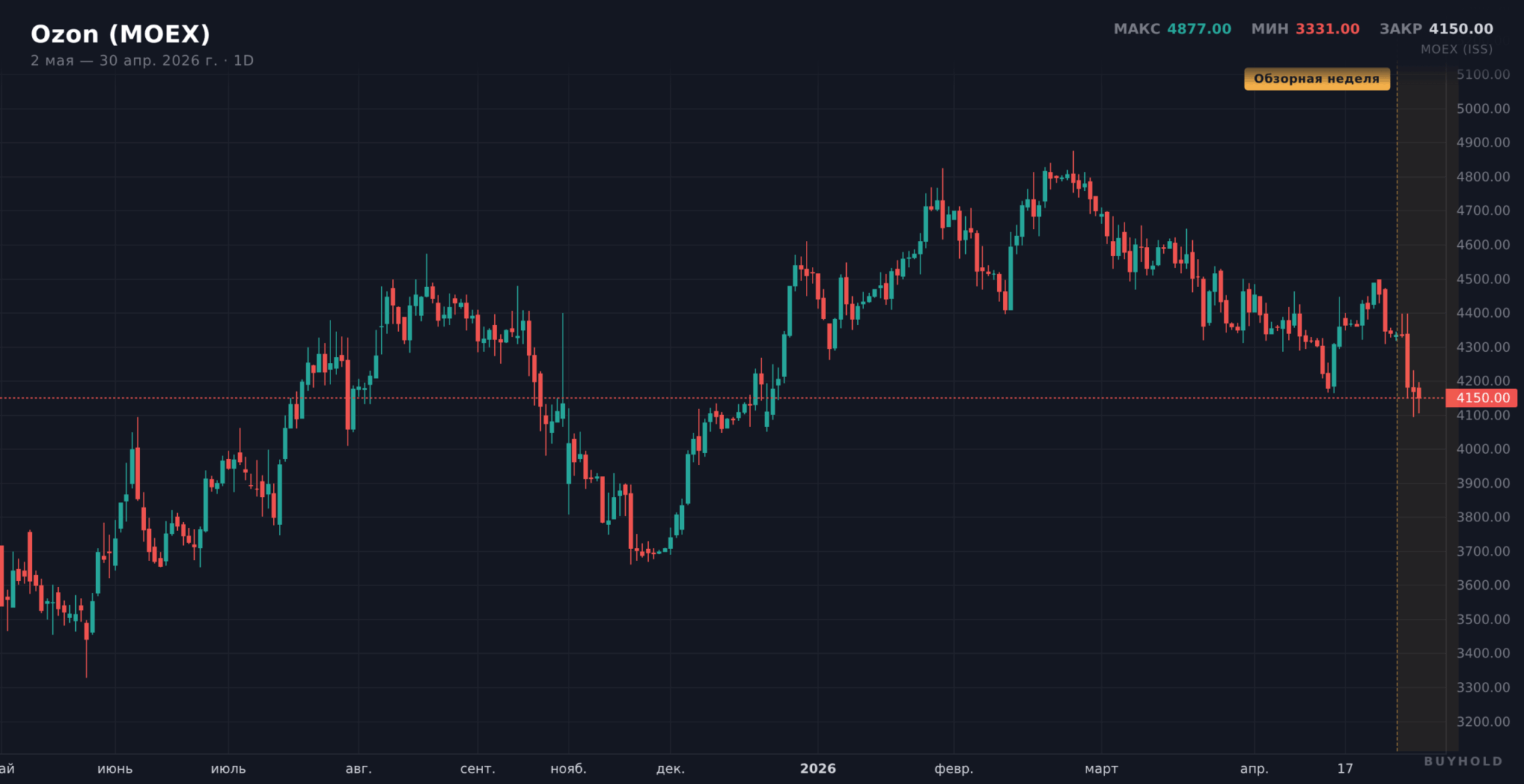Click the '17' date label on time axis
1524x784 pixels.
pos(1345,768)
